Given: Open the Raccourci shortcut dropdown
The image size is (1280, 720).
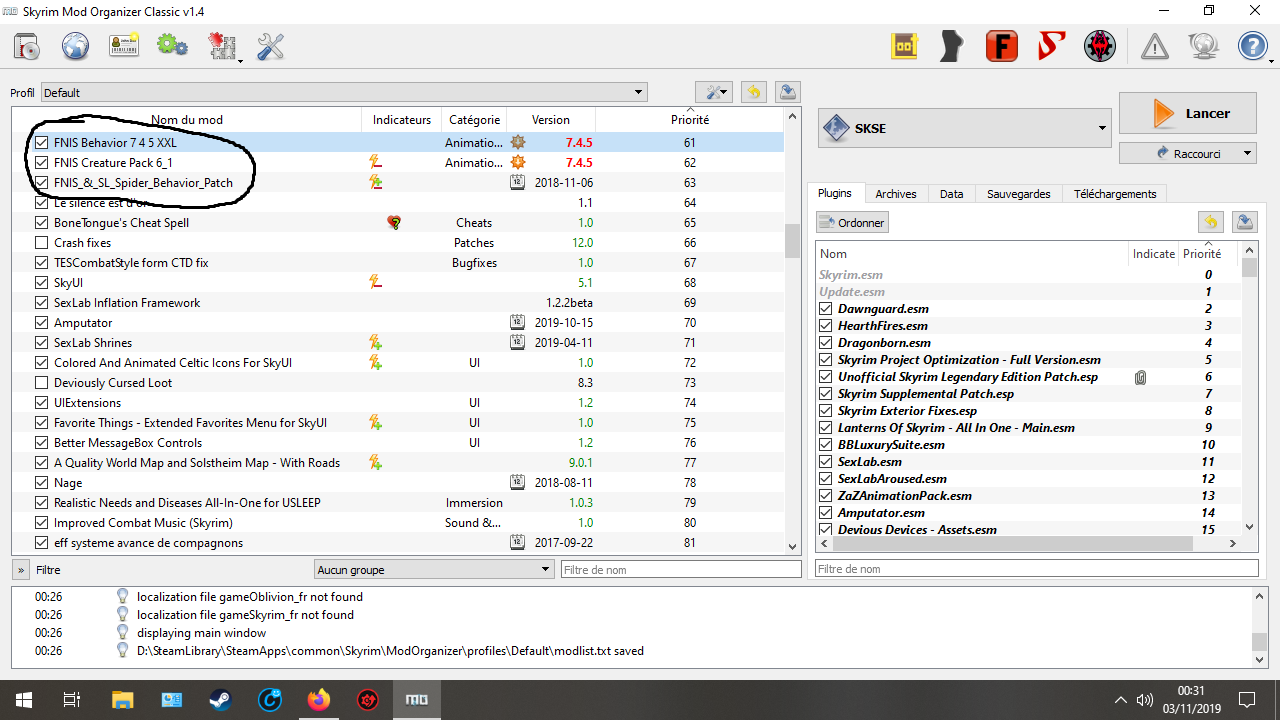Looking at the screenshot, I should [1188, 153].
